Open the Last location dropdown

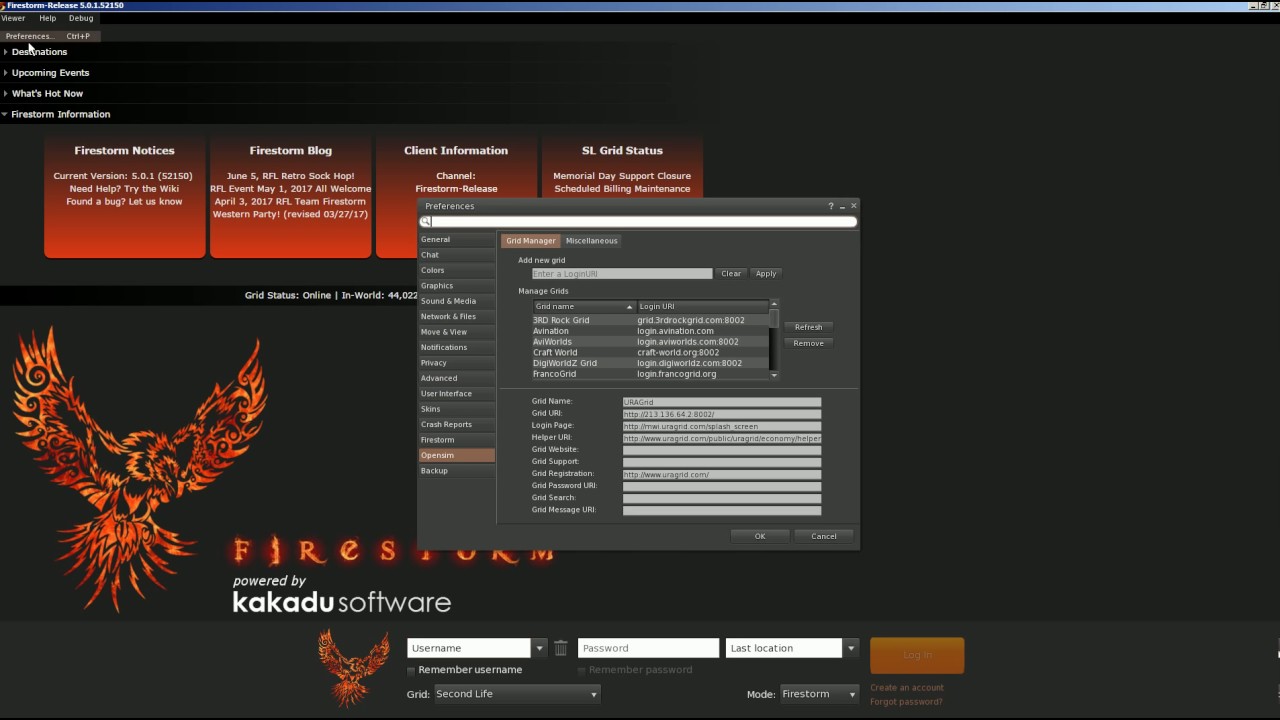tap(791, 648)
